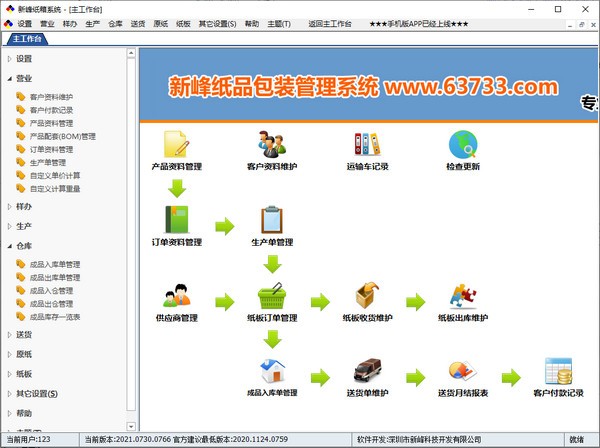Open the 生产 menu in menu bar
The image size is (600, 448).
(93, 24)
